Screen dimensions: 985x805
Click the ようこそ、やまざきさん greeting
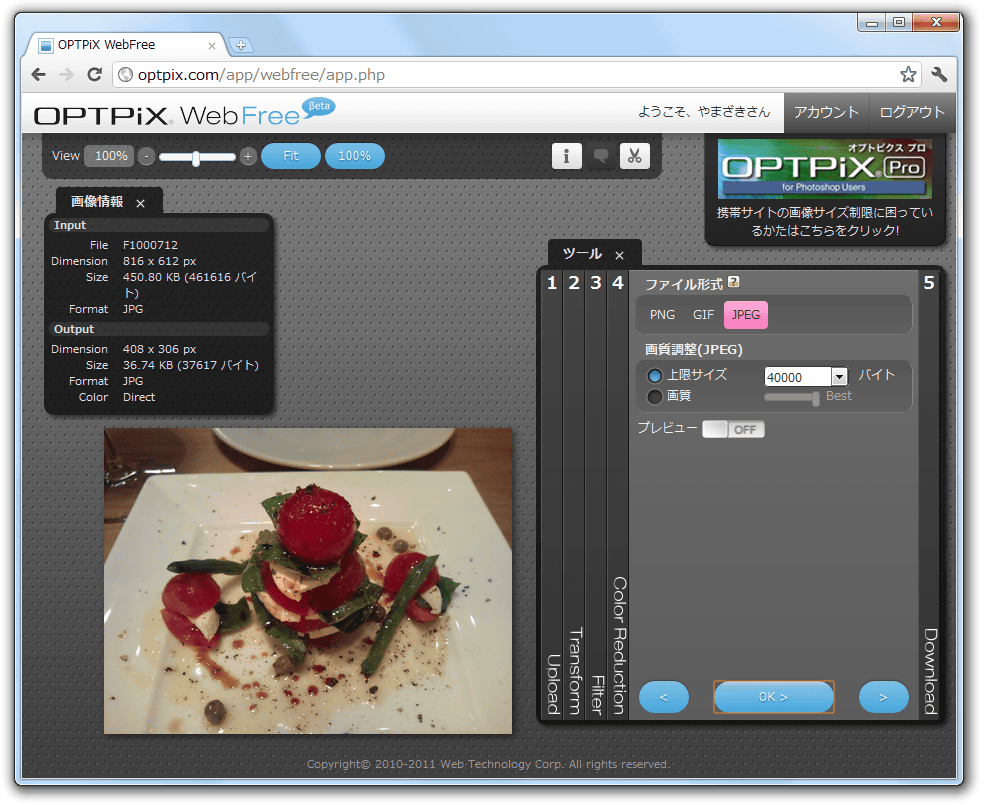tap(704, 112)
